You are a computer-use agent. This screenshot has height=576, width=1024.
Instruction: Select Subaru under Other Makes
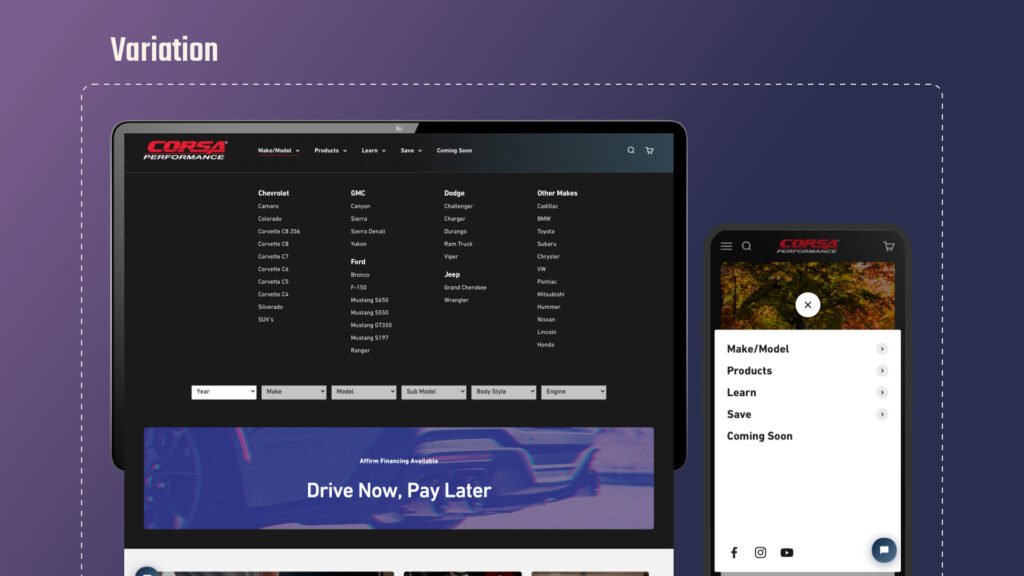click(x=547, y=244)
